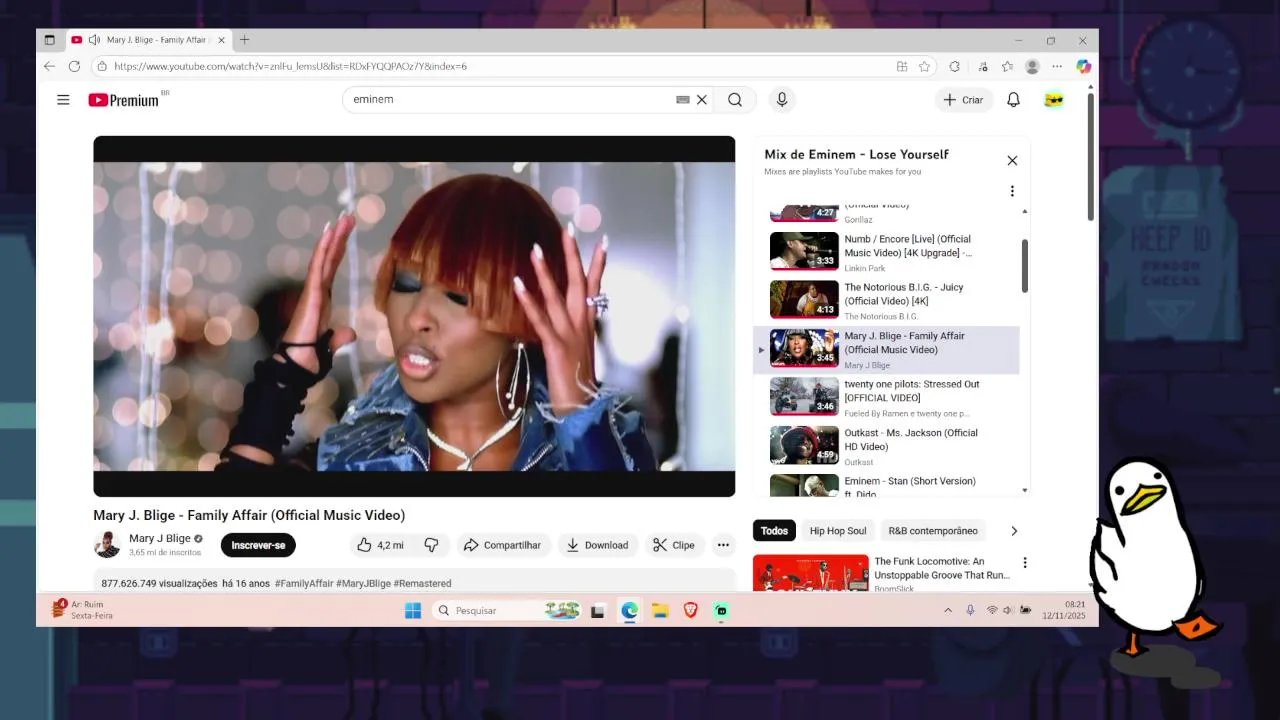
Task: Click the Windows taskbar Pesquisar search box
Action: coord(507,611)
